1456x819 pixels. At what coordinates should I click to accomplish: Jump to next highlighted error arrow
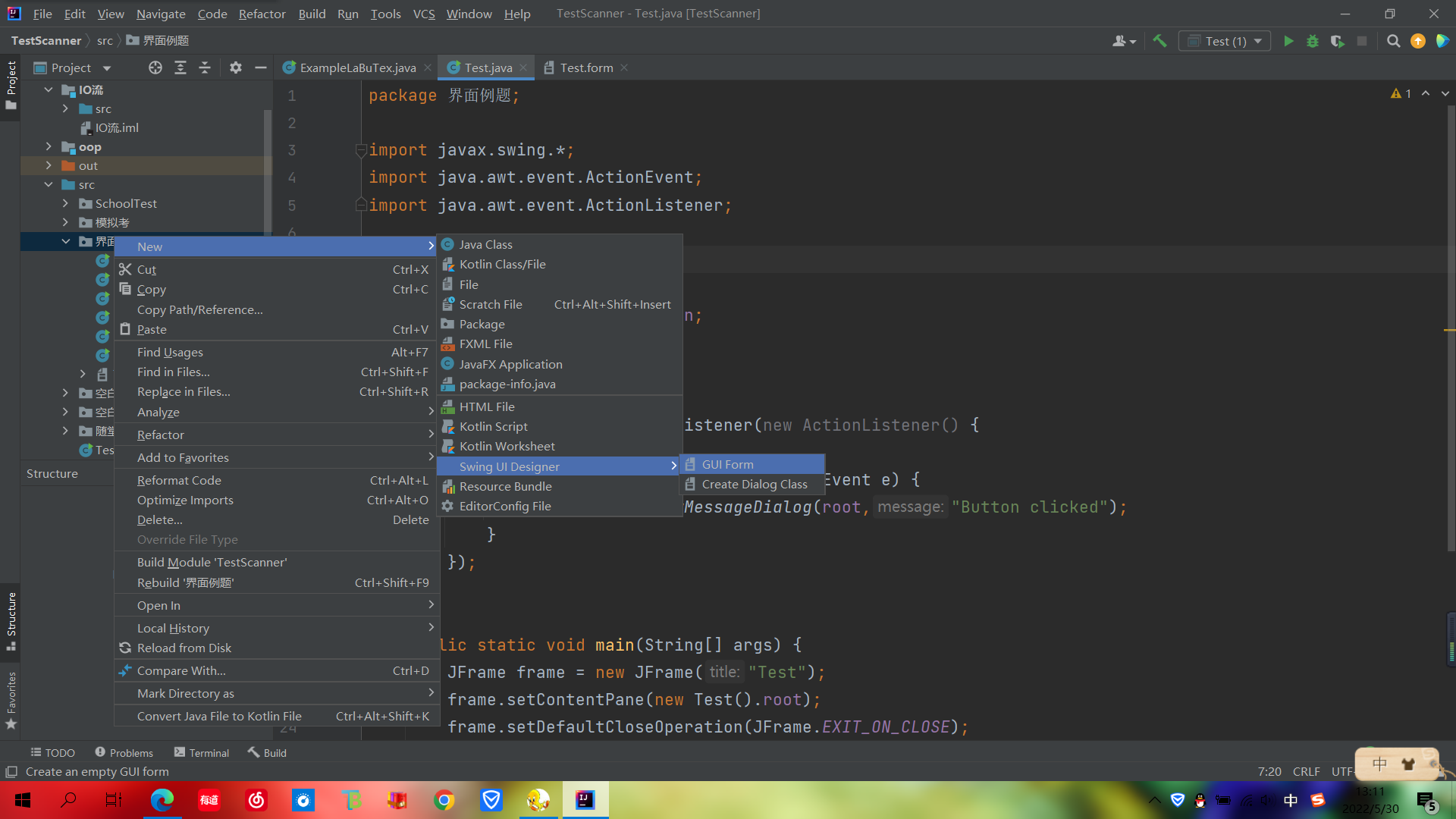1445,93
